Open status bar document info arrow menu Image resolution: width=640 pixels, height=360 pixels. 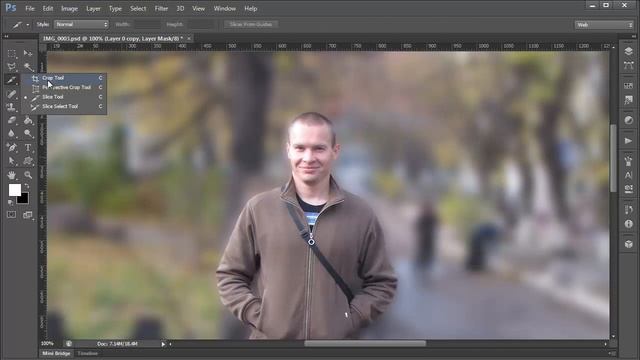click(163, 344)
